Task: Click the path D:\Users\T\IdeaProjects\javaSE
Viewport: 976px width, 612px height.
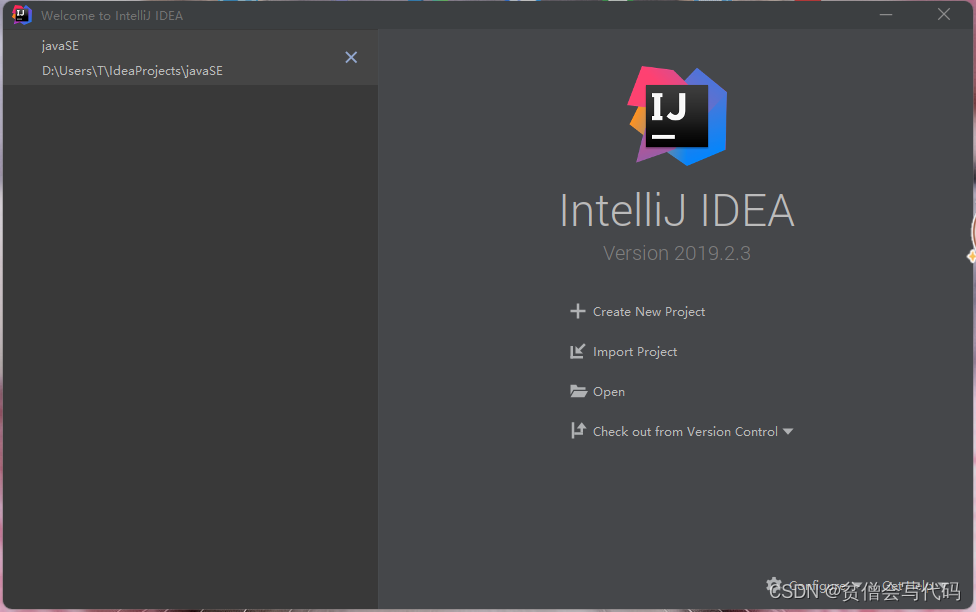Action: pyautogui.click(x=132, y=71)
